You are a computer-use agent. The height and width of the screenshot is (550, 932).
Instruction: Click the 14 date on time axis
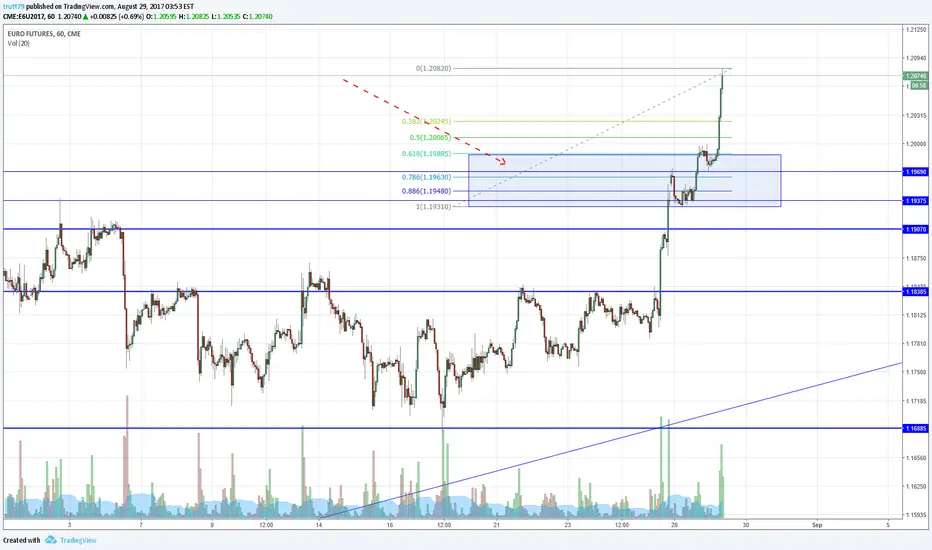point(319,525)
